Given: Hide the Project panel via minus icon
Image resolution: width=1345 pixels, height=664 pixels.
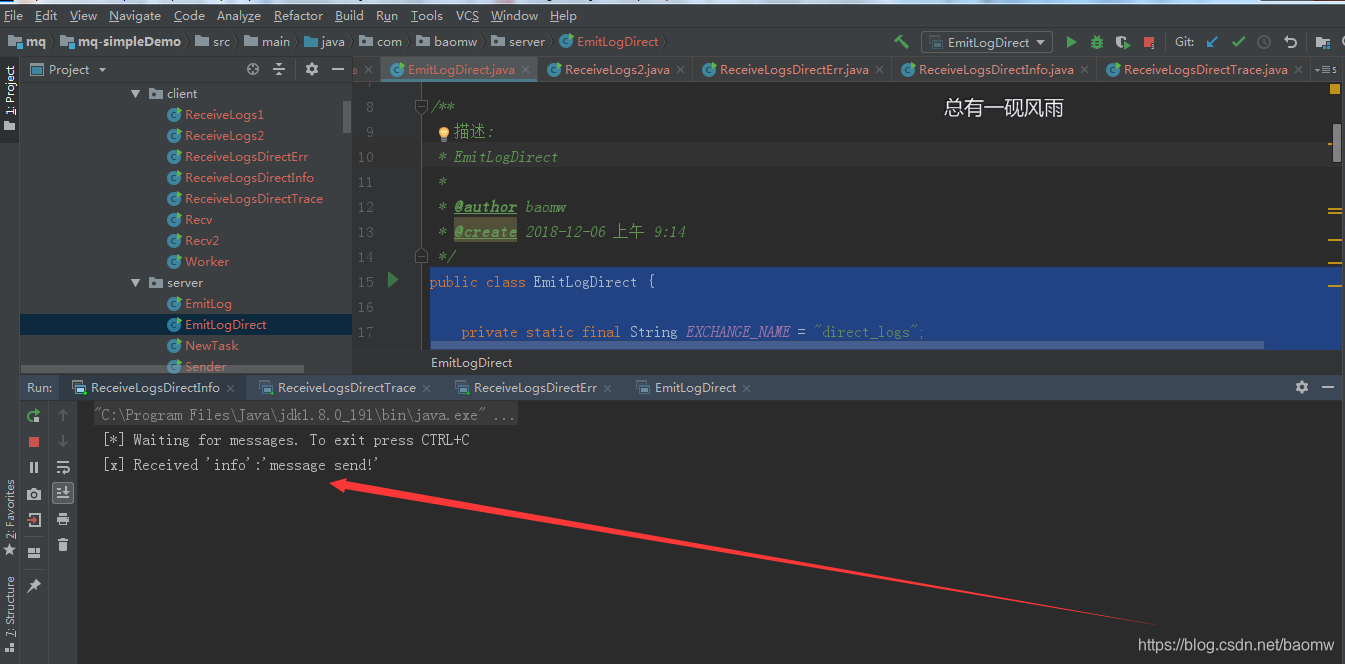Looking at the screenshot, I should point(338,69).
